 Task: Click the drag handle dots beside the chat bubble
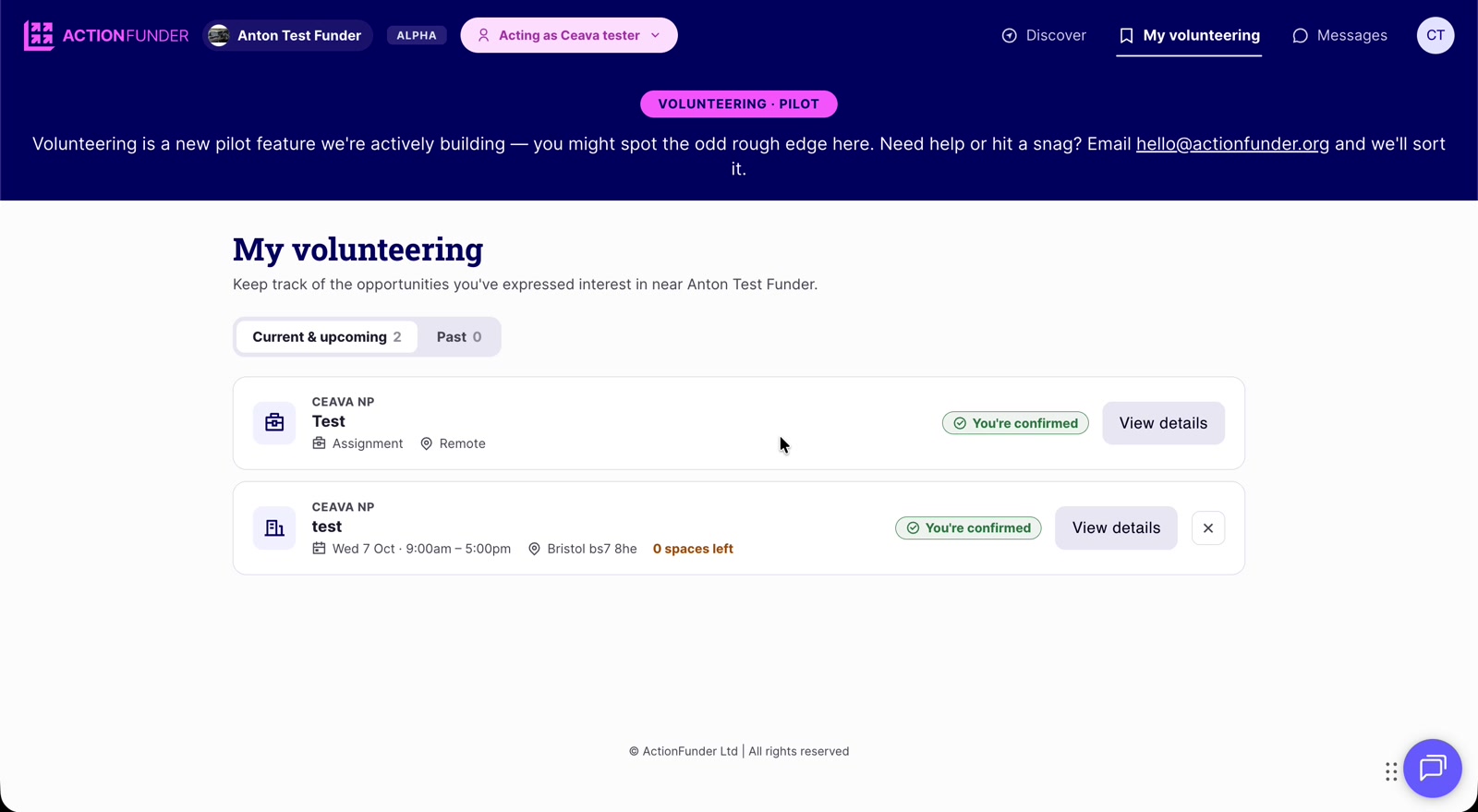(x=1391, y=771)
